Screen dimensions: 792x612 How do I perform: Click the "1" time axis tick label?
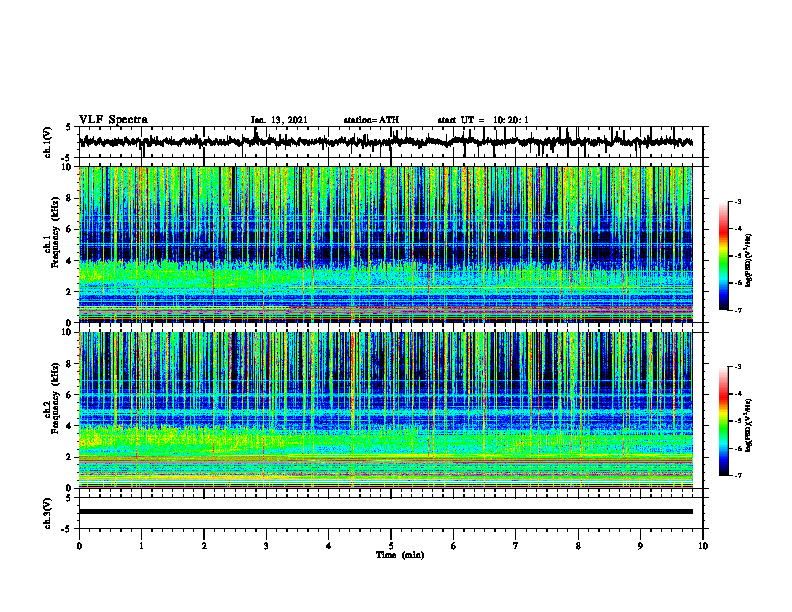pos(141,546)
